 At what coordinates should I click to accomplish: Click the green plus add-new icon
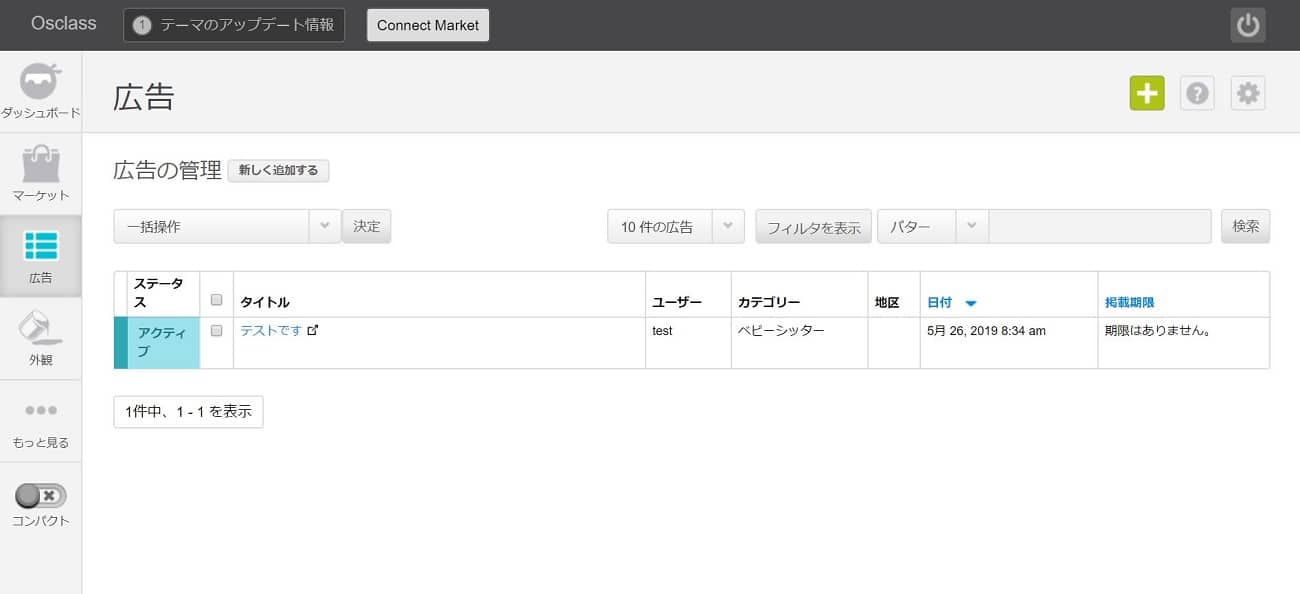click(x=1147, y=93)
